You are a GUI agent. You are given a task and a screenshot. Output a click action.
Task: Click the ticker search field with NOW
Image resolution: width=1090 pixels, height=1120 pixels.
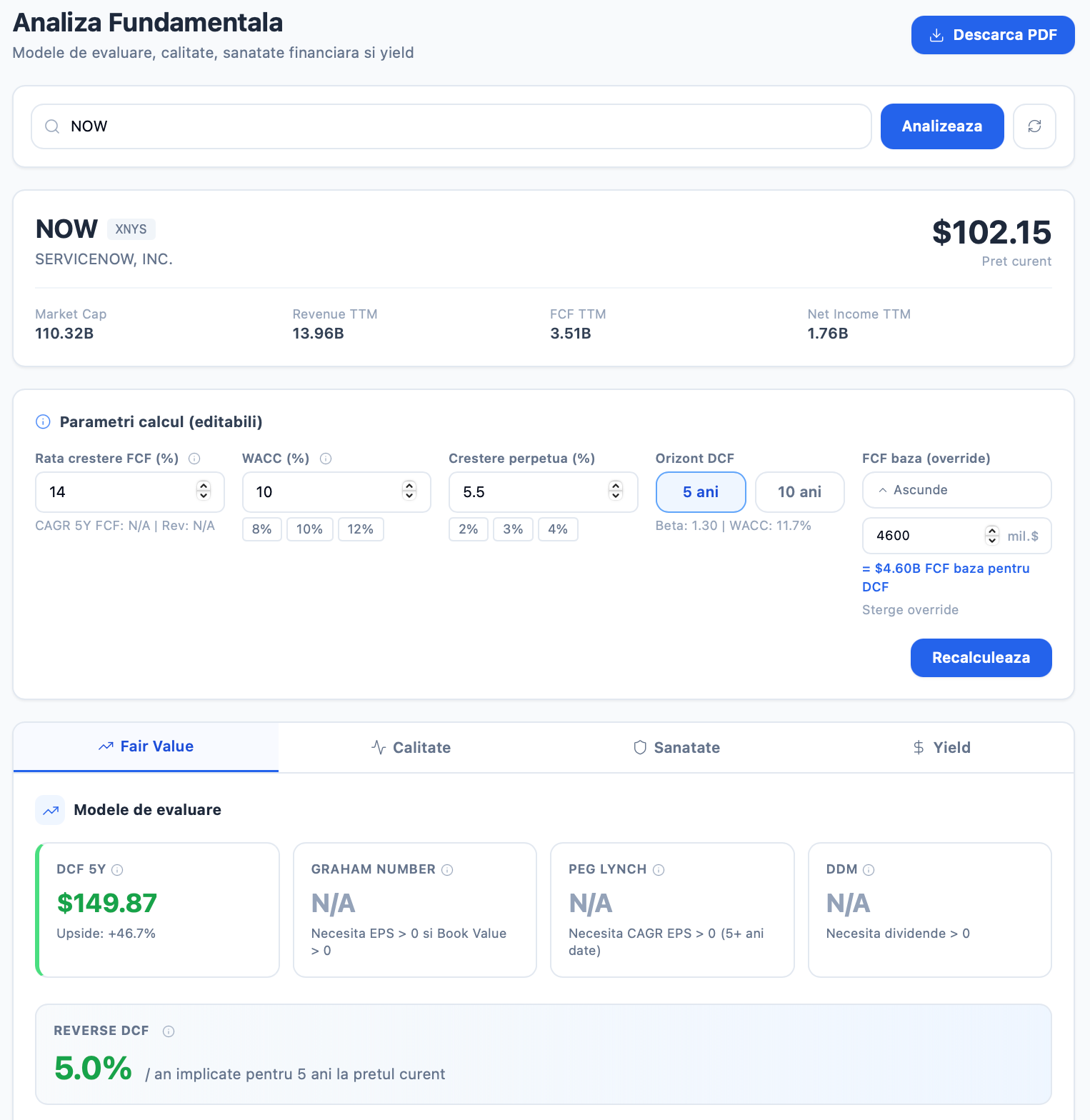point(451,126)
